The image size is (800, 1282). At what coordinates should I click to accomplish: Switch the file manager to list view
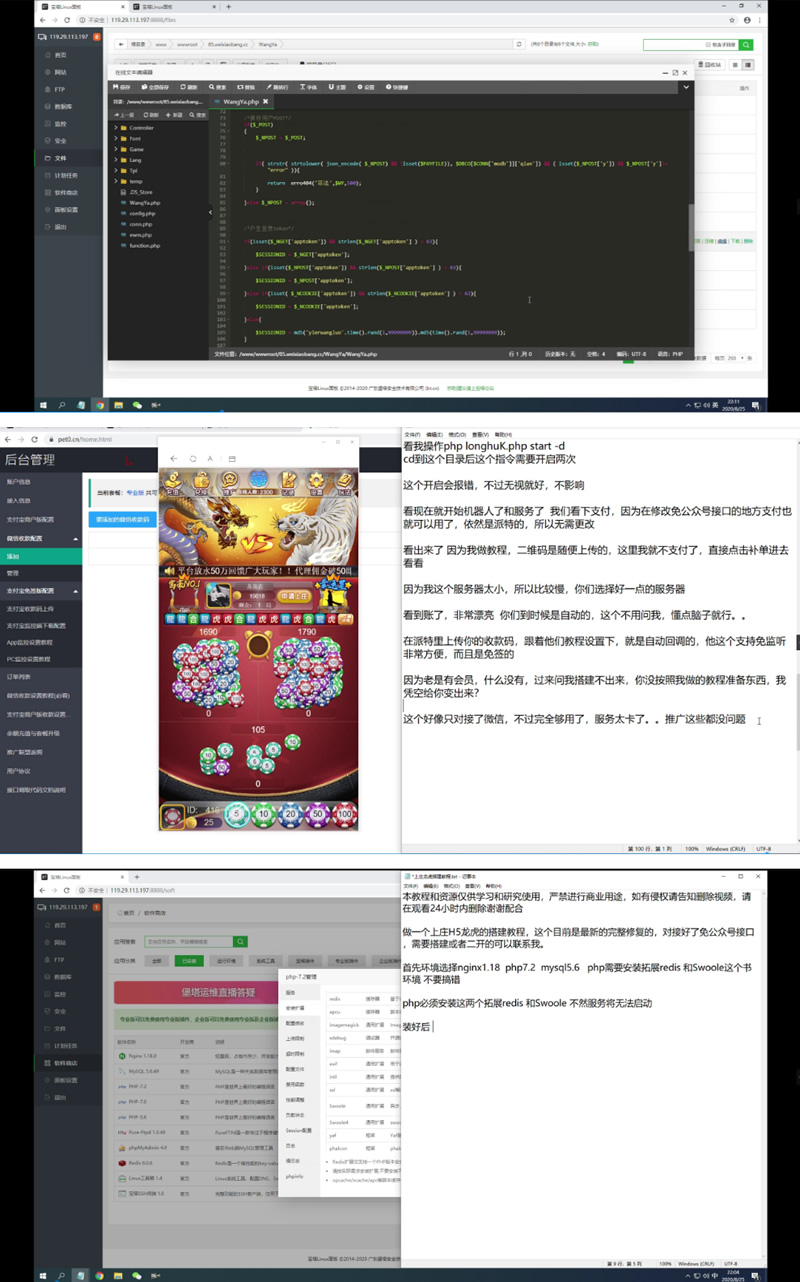[748, 65]
